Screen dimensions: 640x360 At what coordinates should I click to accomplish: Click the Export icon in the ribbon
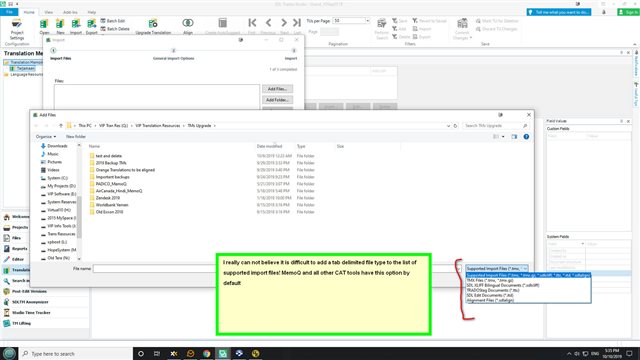pos(92,26)
